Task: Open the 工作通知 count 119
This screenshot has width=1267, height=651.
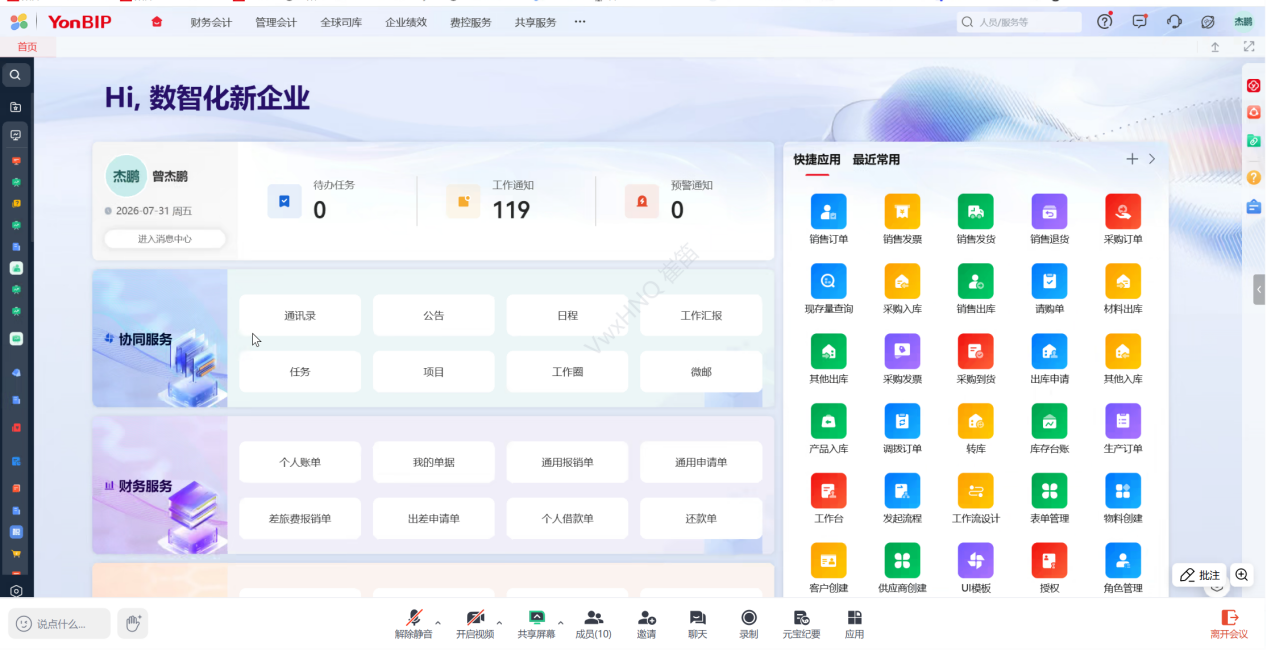Action: [511, 210]
